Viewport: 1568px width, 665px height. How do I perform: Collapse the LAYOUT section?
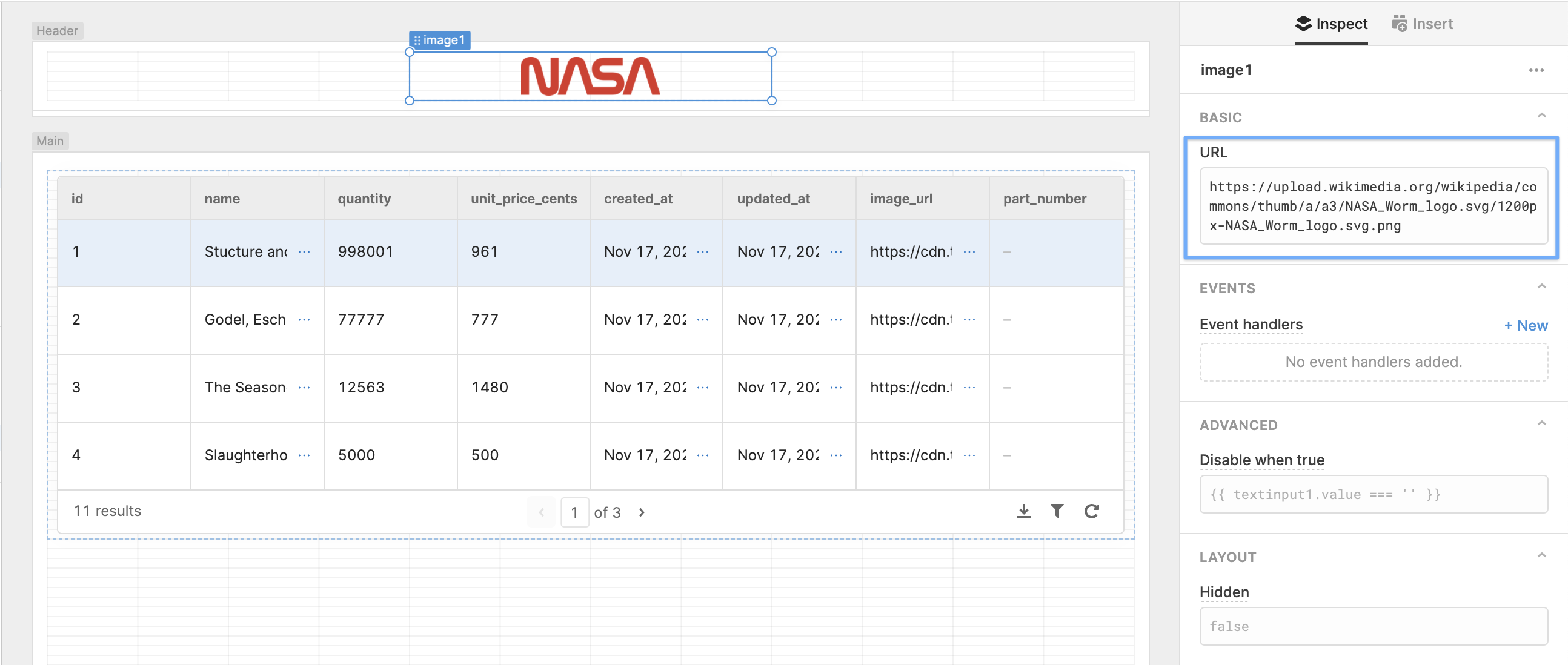1541,555
